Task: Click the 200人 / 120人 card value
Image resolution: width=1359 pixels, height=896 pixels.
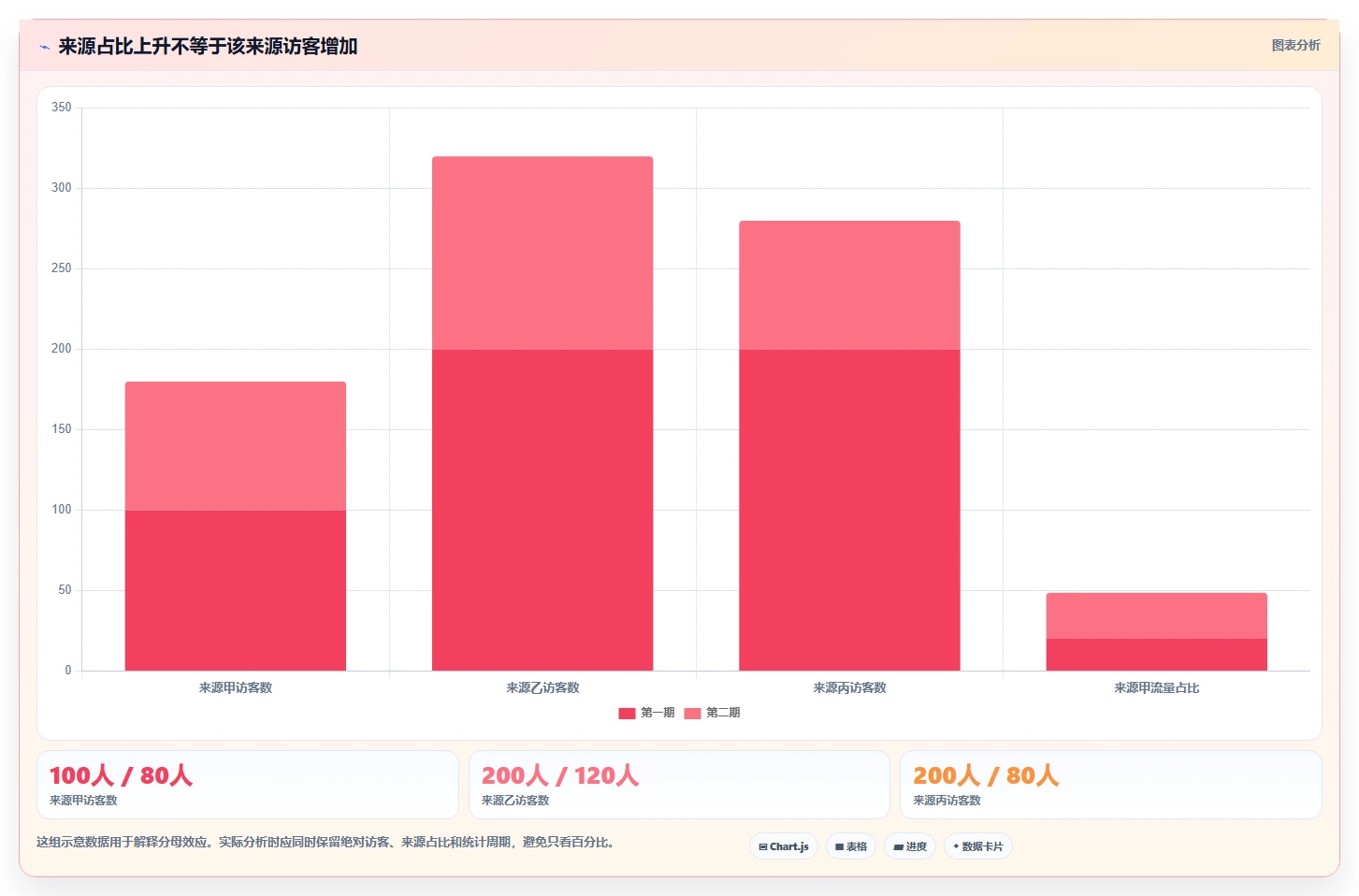Action: click(x=560, y=775)
